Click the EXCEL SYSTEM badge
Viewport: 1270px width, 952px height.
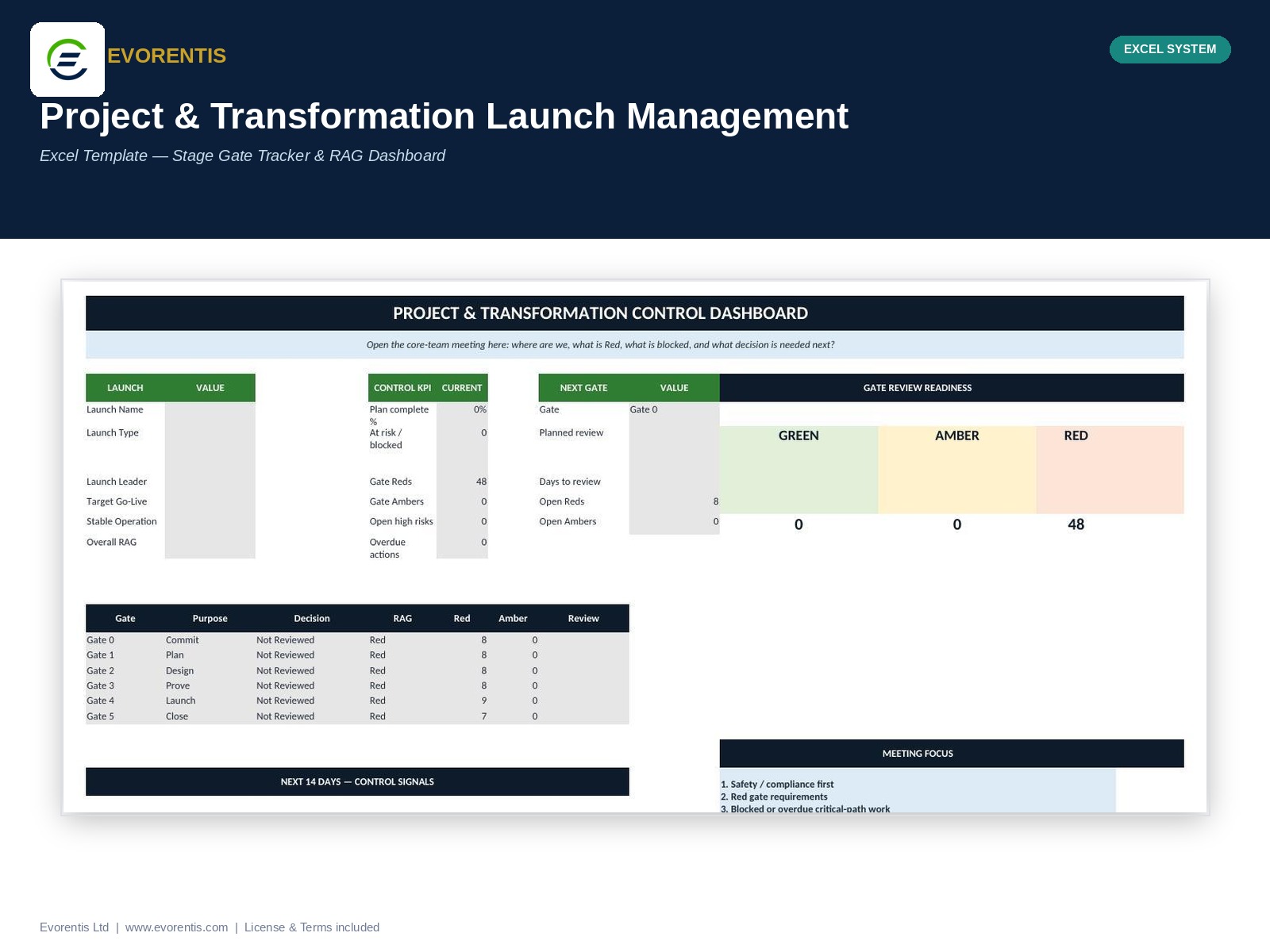point(1170,49)
